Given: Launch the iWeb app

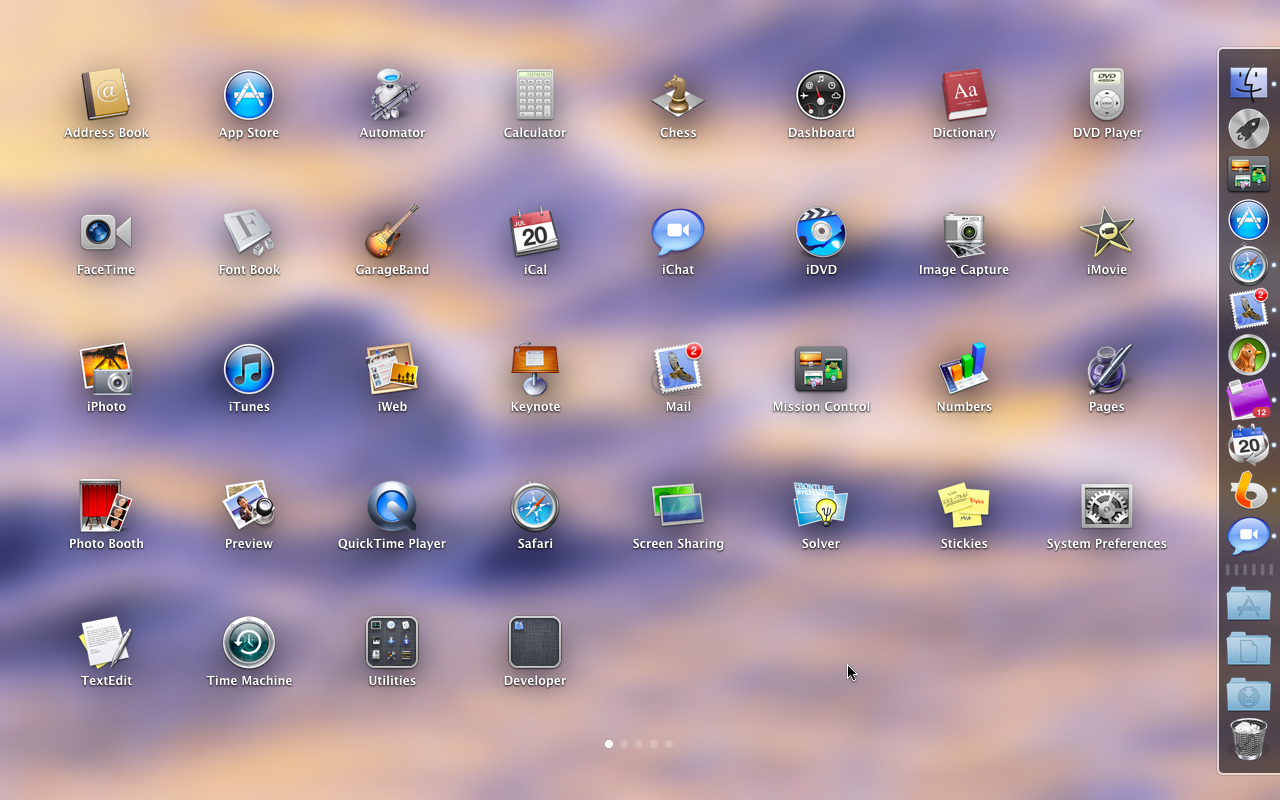Looking at the screenshot, I should [392, 369].
